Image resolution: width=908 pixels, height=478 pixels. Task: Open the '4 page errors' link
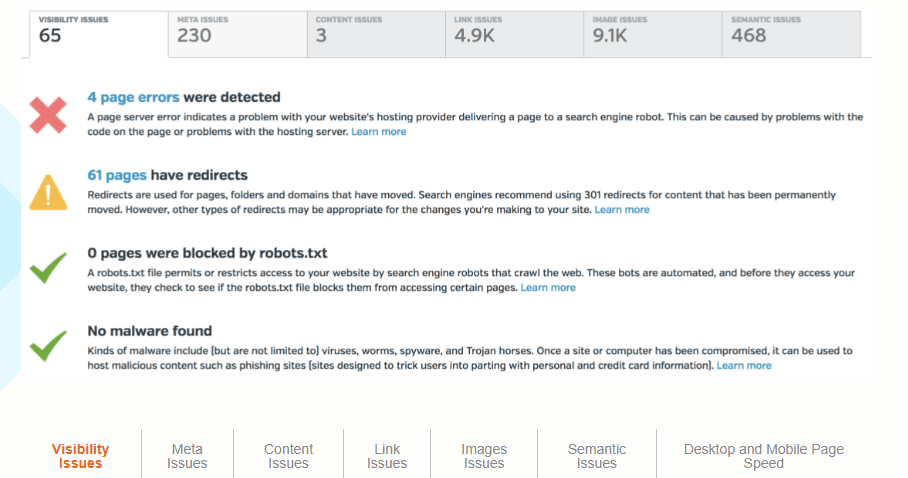pos(133,97)
